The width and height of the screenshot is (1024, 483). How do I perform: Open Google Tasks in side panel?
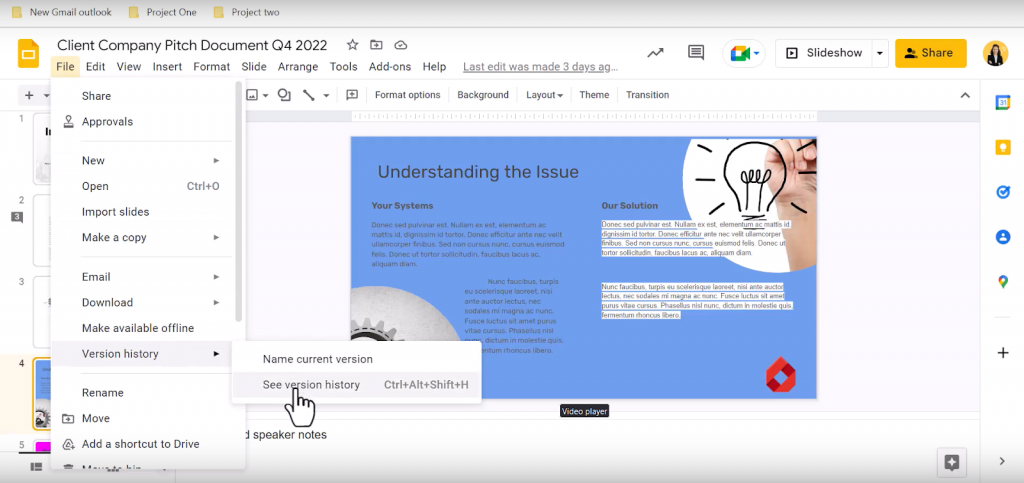[1002, 192]
